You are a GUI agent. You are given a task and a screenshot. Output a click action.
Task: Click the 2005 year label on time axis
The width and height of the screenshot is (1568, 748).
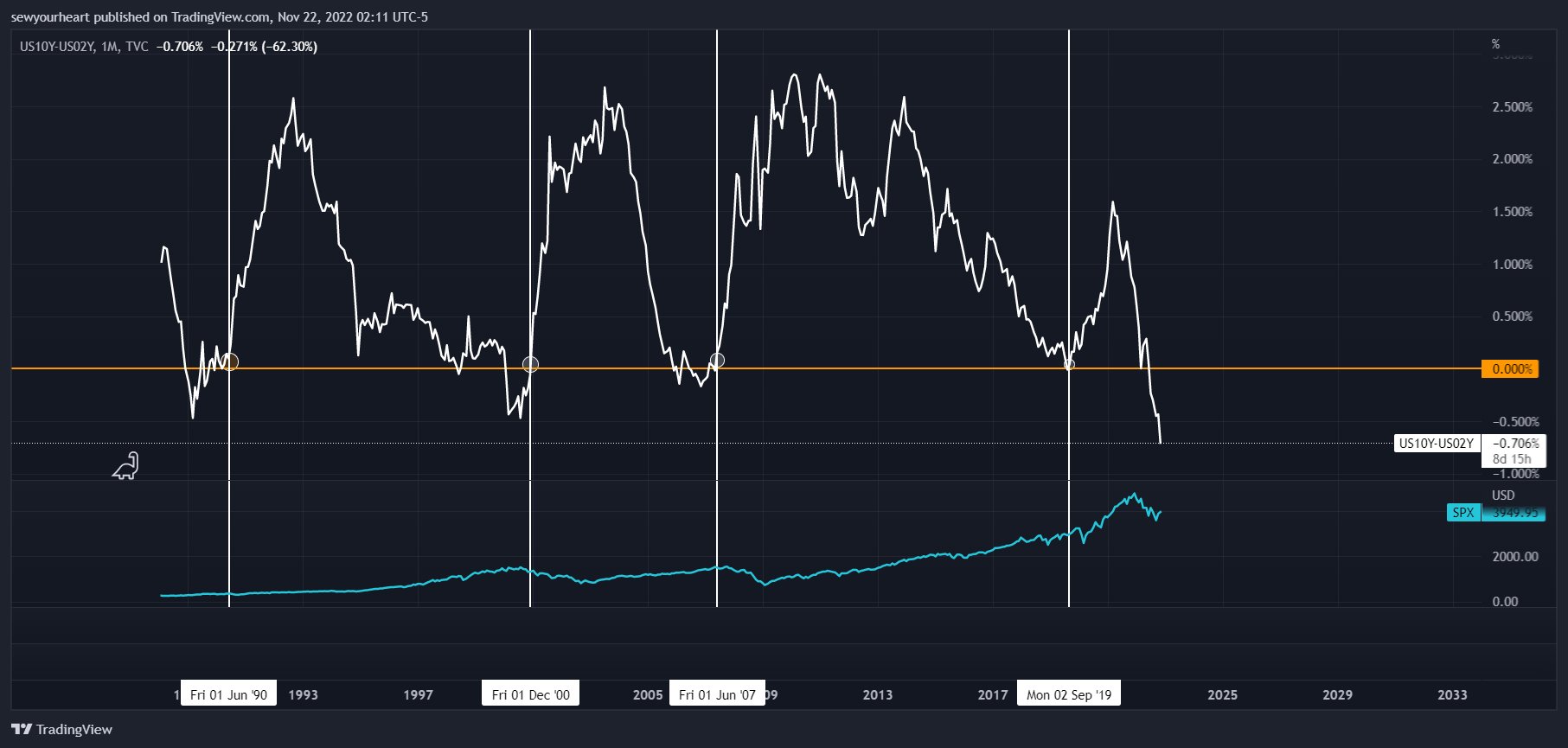pos(648,694)
